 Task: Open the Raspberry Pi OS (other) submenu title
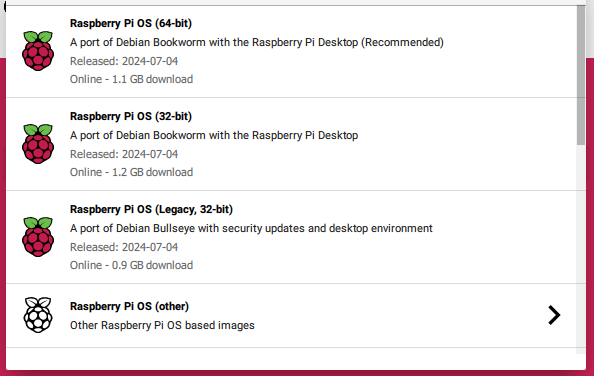click(129, 306)
